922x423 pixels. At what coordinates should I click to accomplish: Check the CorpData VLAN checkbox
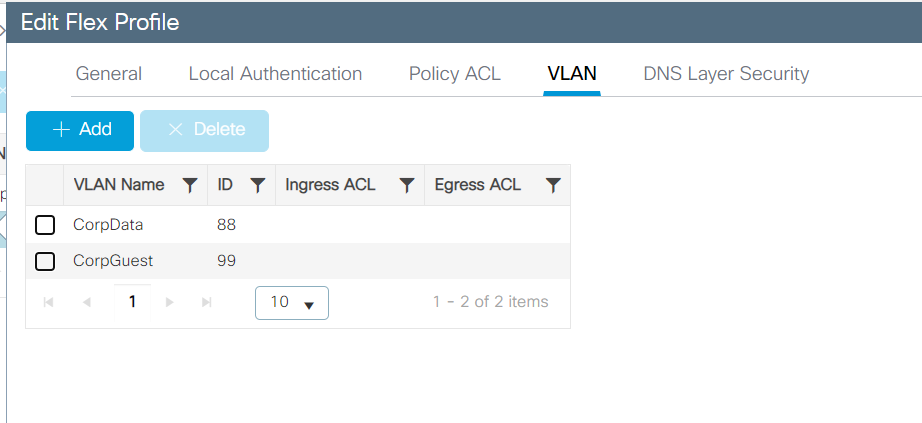(45, 225)
